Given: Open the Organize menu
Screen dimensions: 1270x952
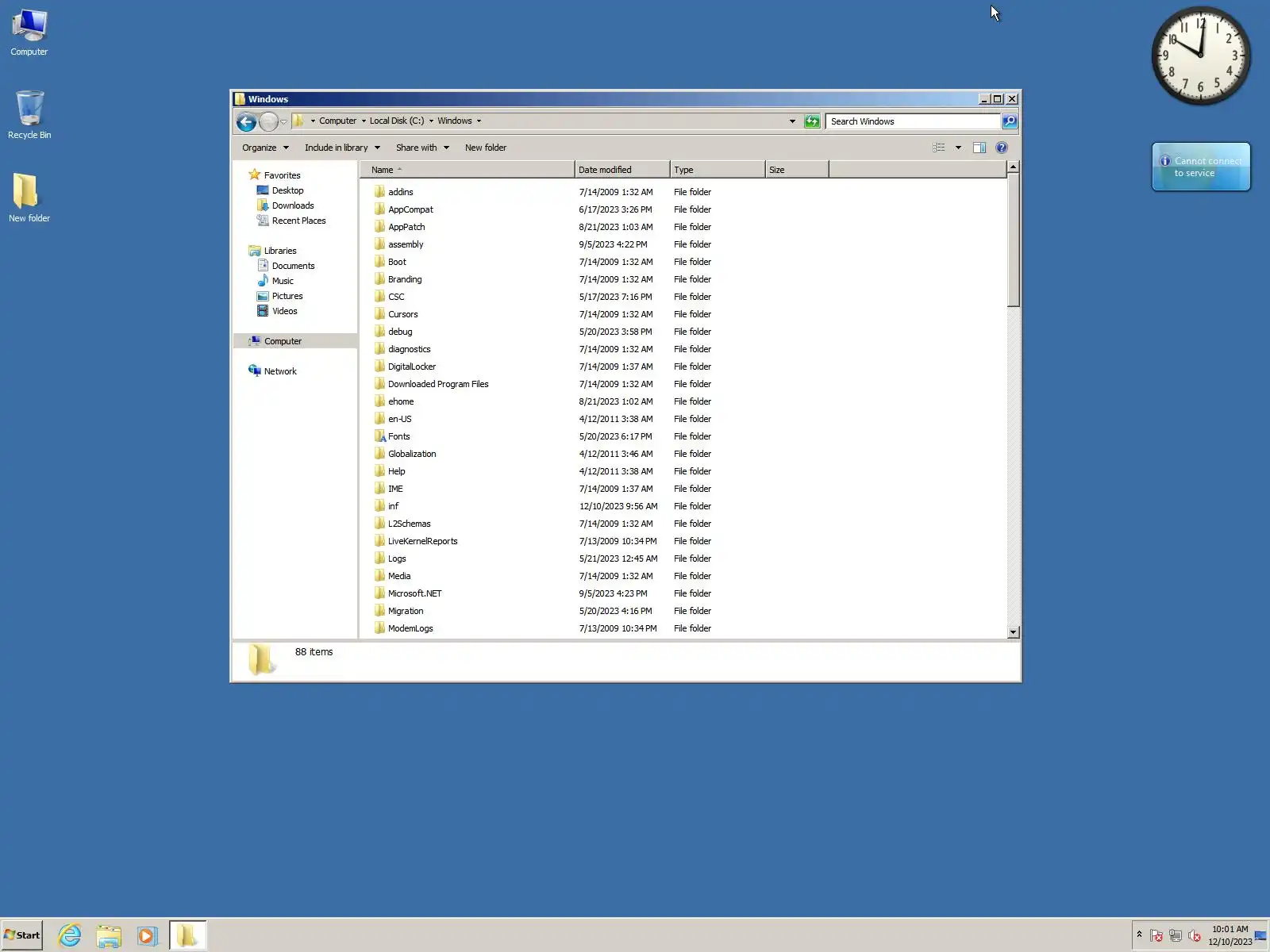Looking at the screenshot, I should [x=265, y=148].
